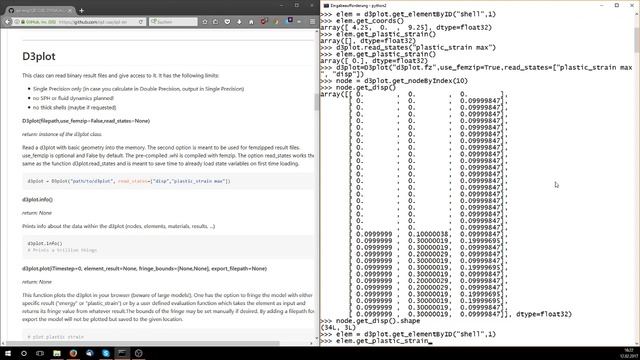Click the d3plot.info() code example line
This screenshot has height=360, width=640.
[45, 243]
